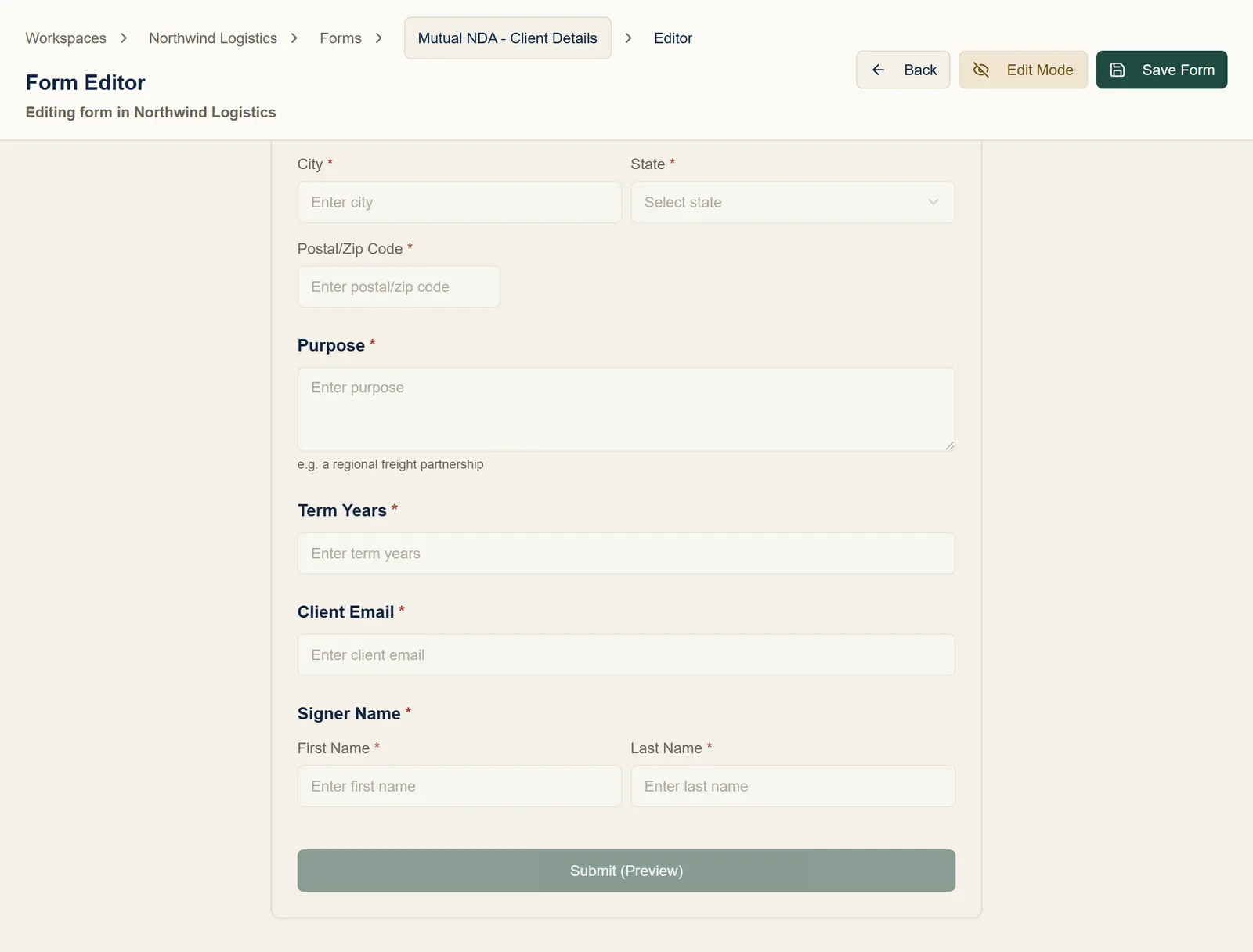The height and width of the screenshot is (952, 1253).
Task: Click the Back button
Action: pos(903,70)
